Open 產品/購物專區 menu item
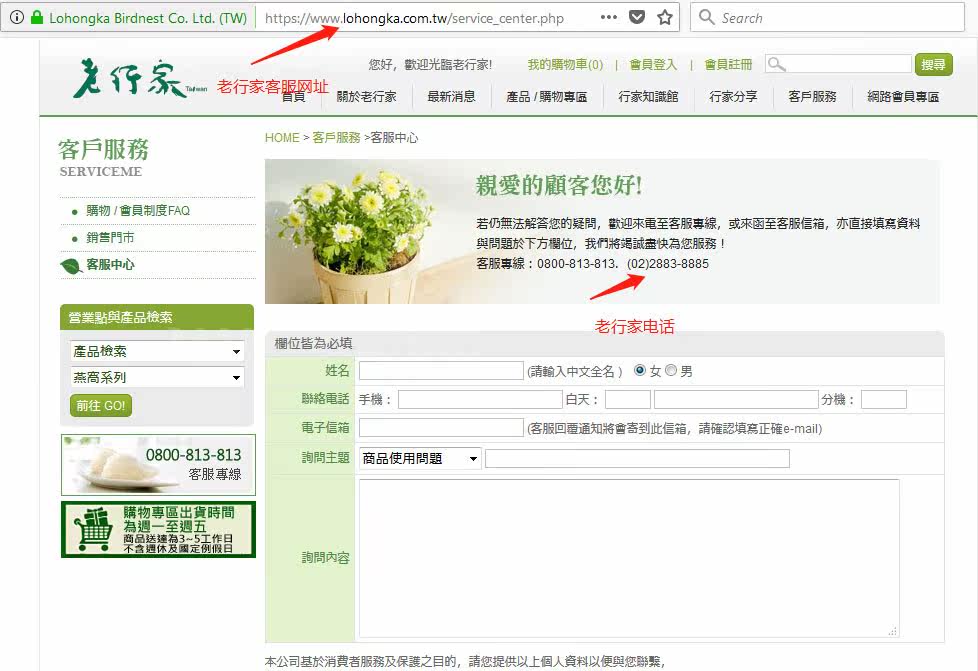978x671 pixels. 546,97
